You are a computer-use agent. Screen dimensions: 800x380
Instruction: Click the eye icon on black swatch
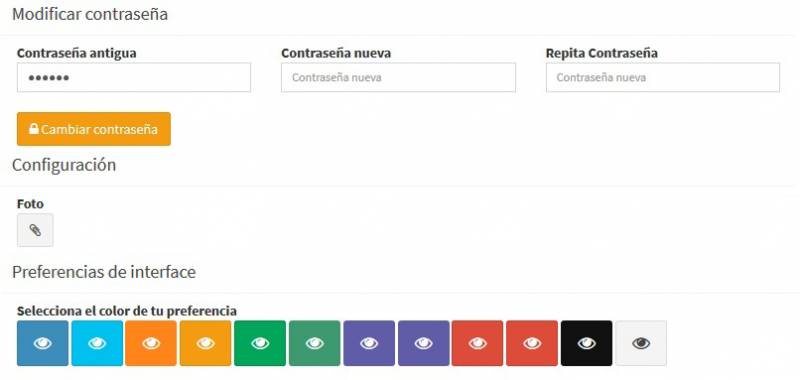(587, 344)
